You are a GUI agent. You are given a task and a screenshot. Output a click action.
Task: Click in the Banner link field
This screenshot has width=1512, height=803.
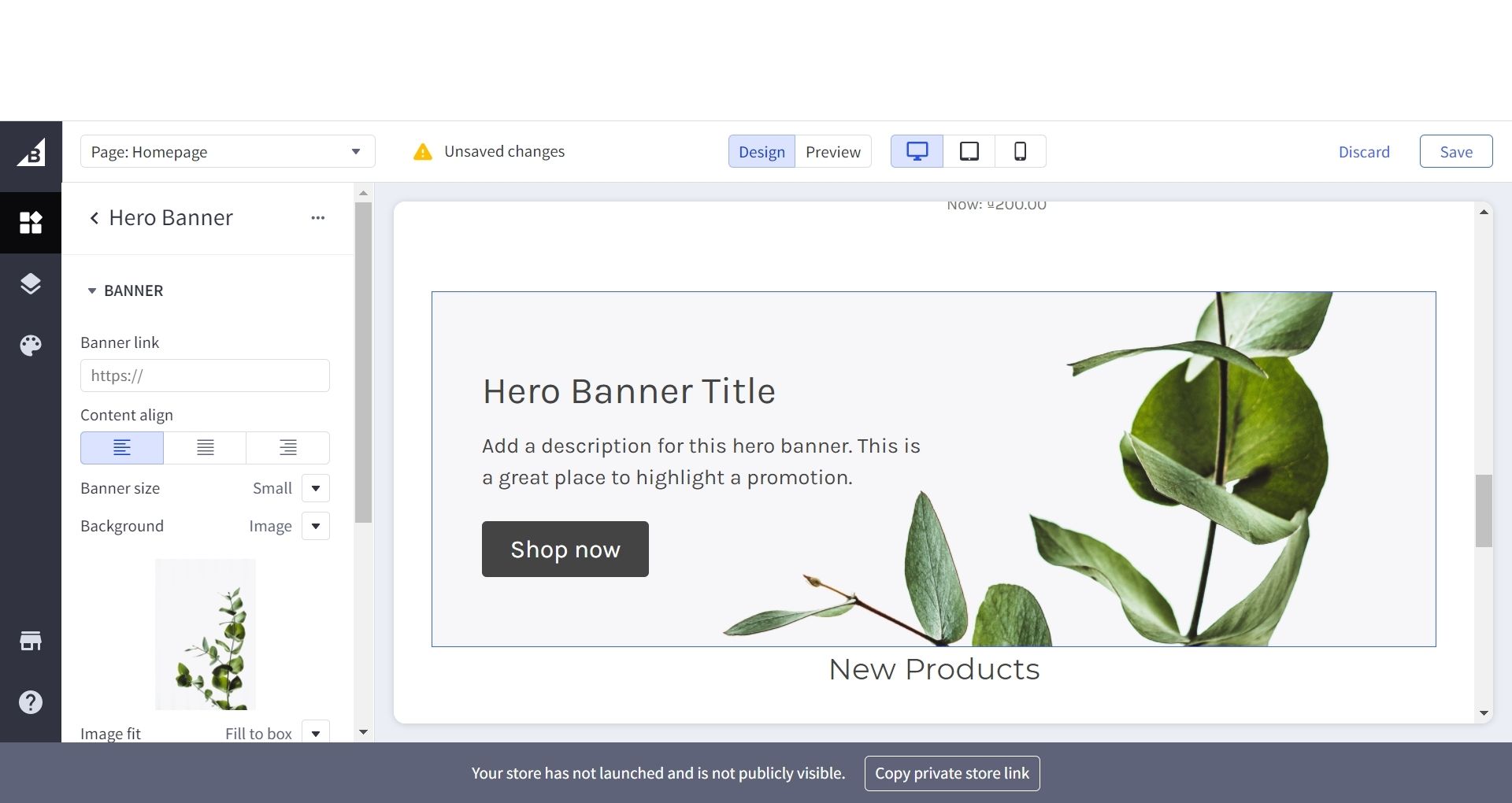[205, 376]
